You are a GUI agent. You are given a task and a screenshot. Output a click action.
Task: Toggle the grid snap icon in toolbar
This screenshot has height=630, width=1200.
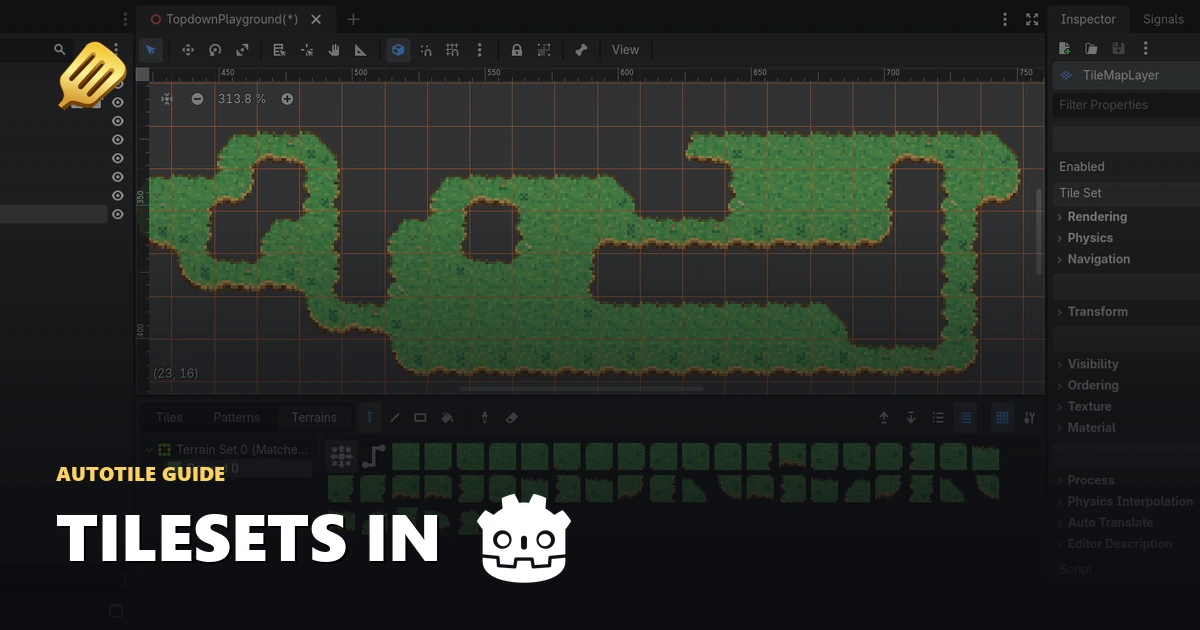coord(452,50)
